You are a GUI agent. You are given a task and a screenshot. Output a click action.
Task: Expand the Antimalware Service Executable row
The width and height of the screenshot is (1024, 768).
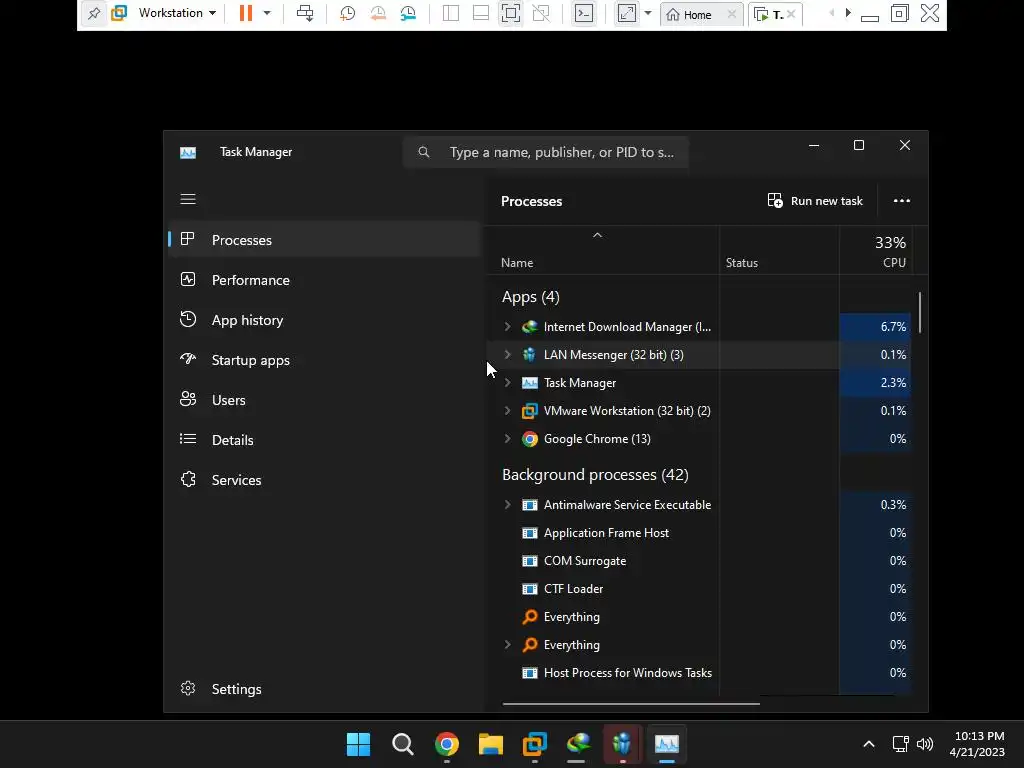click(x=507, y=505)
